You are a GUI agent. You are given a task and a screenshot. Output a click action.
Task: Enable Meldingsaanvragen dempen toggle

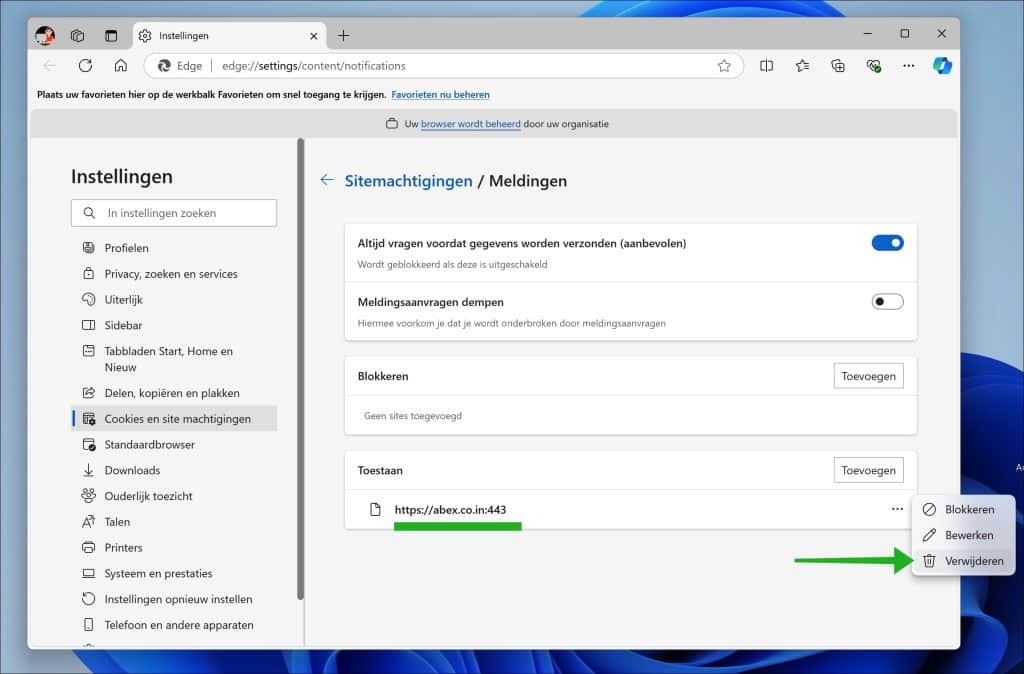[x=888, y=302]
